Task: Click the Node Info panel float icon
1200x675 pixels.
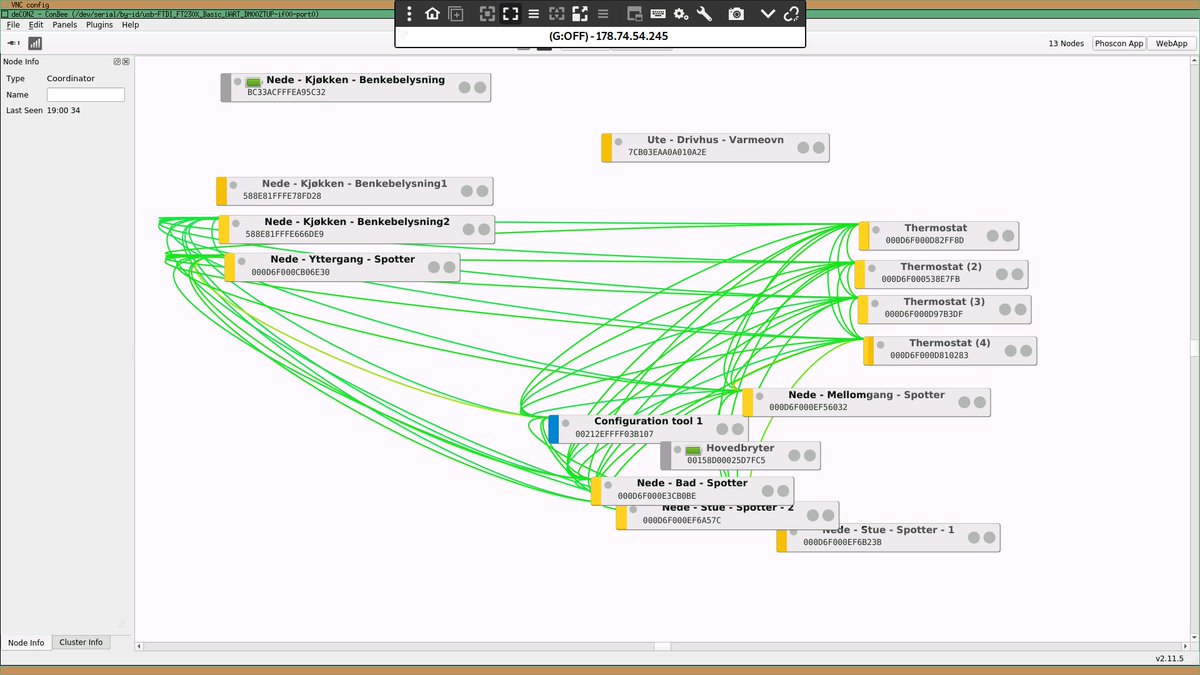Action: [x=117, y=61]
